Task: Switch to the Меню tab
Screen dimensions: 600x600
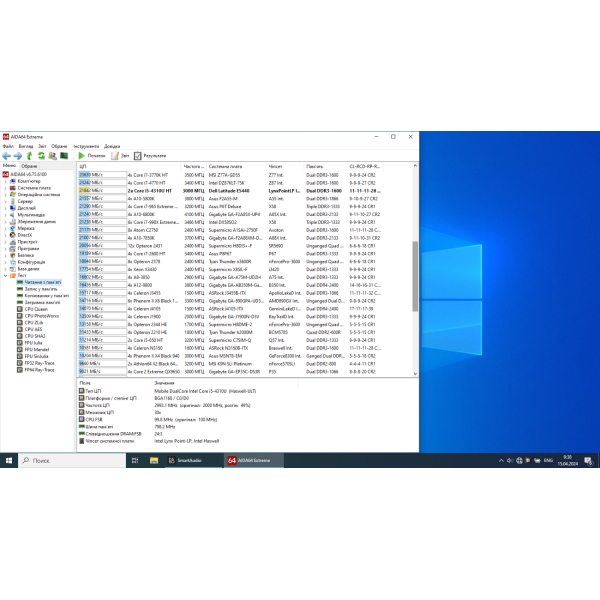Action: point(9,165)
